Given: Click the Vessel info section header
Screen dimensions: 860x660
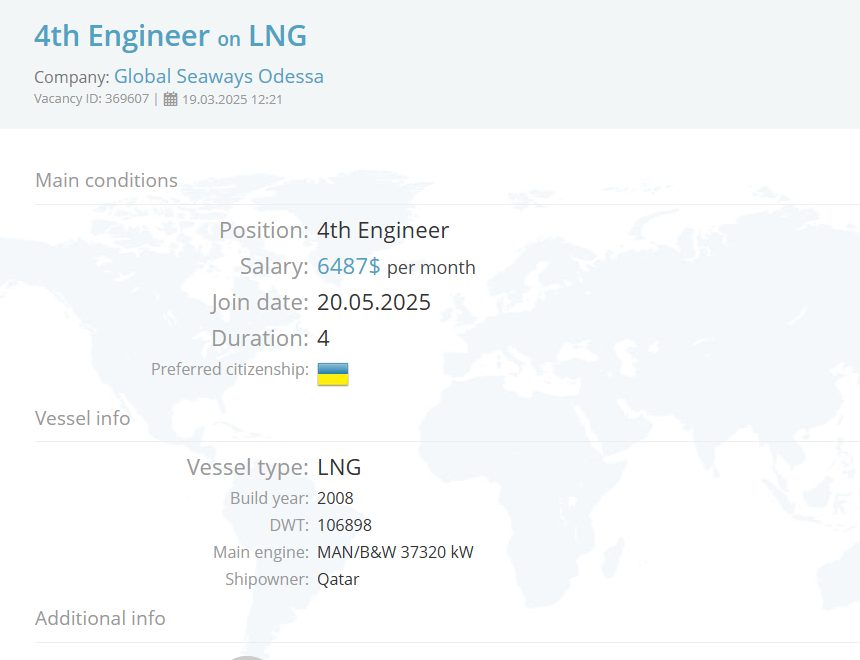Looking at the screenshot, I should click(x=83, y=418).
